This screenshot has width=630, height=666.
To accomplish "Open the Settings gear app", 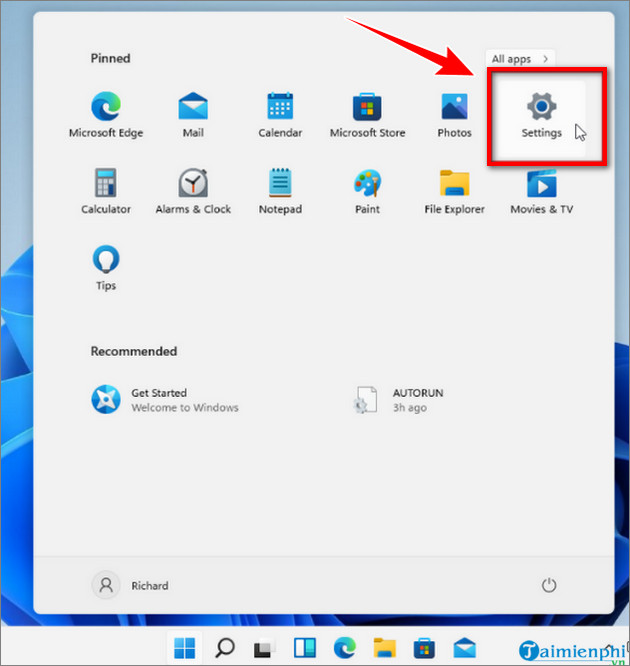I will pos(542,115).
